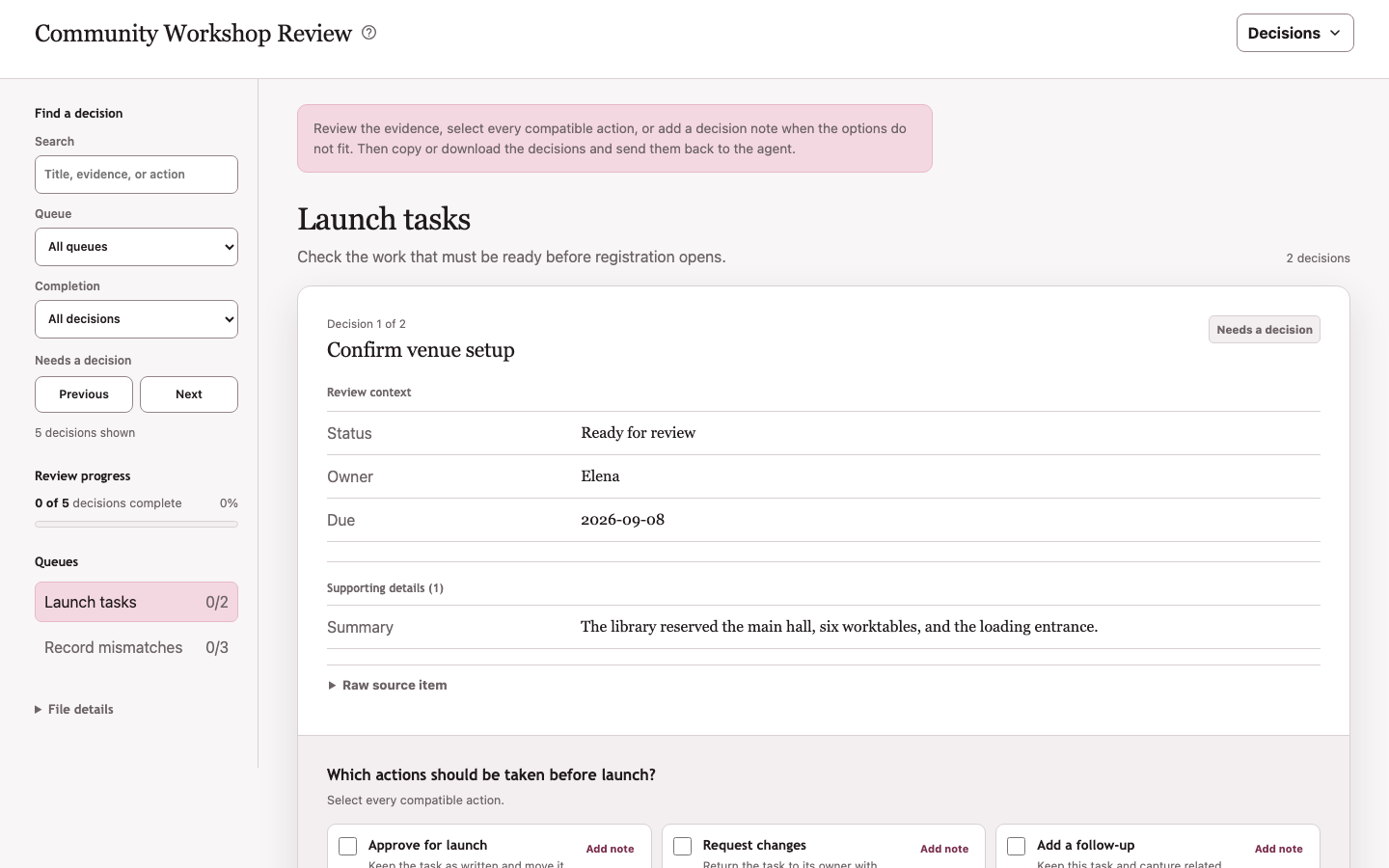The height and width of the screenshot is (868, 1389).
Task: Click the Which actions should be taken question
Action: pos(491,774)
